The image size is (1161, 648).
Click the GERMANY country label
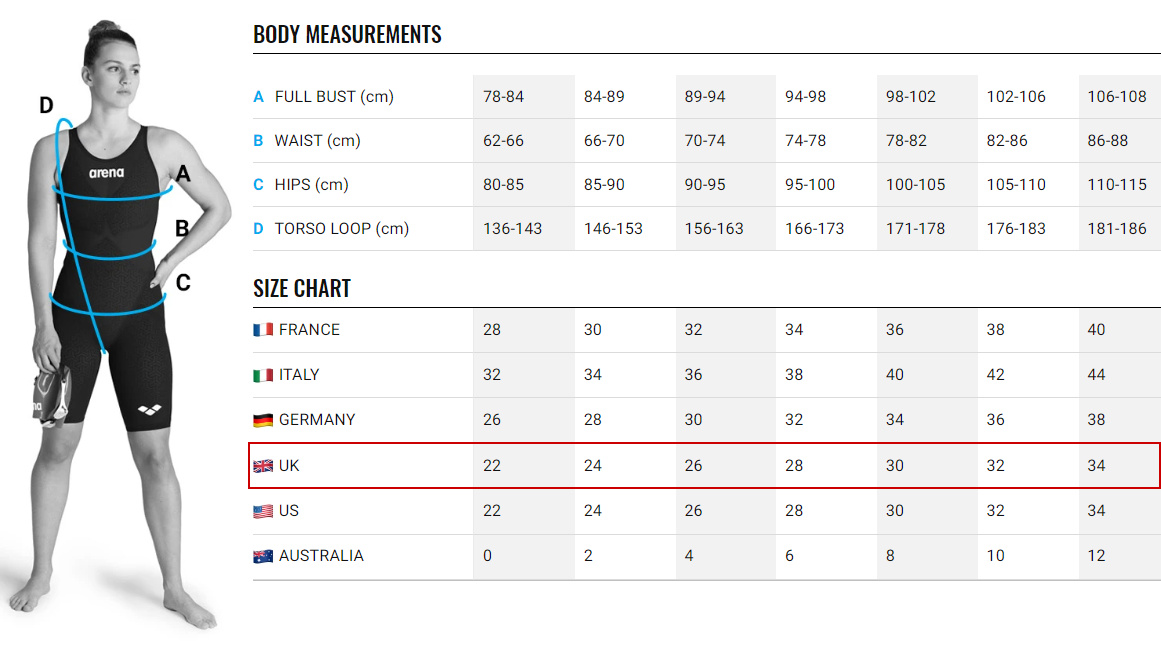coord(317,420)
